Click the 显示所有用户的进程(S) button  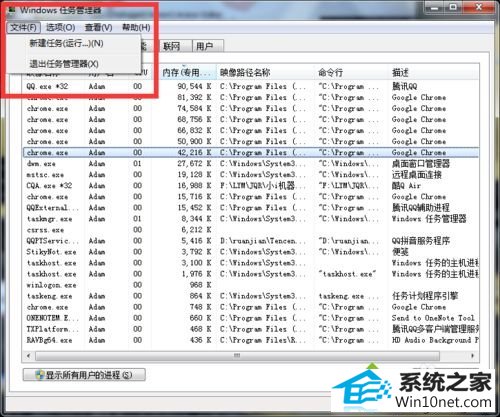click(x=84, y=375)
